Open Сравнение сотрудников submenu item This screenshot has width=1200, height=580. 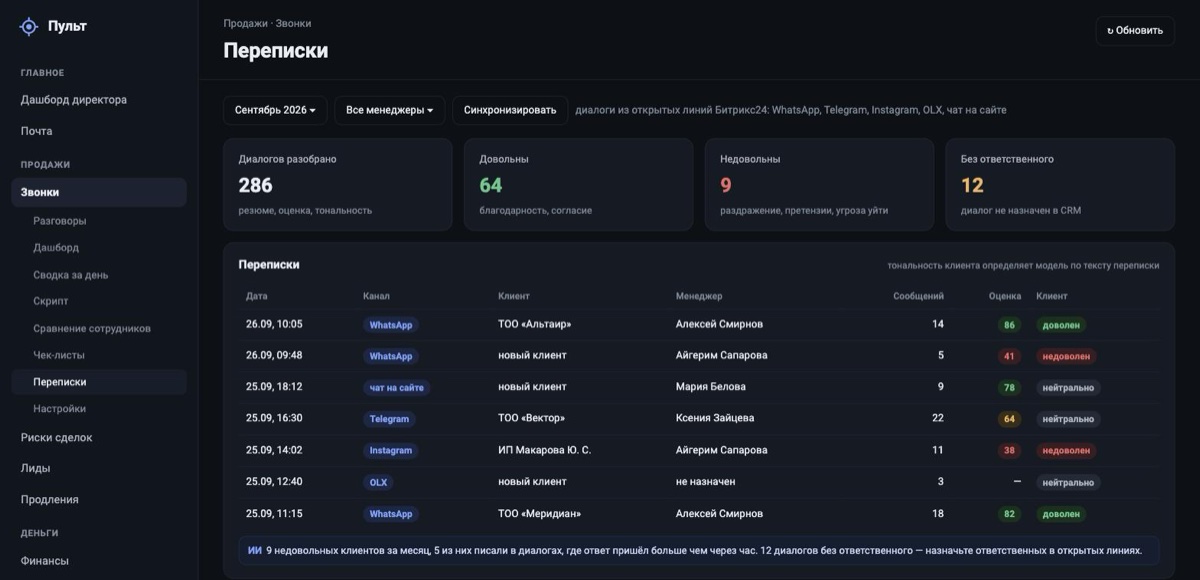[x=92, y=328]
